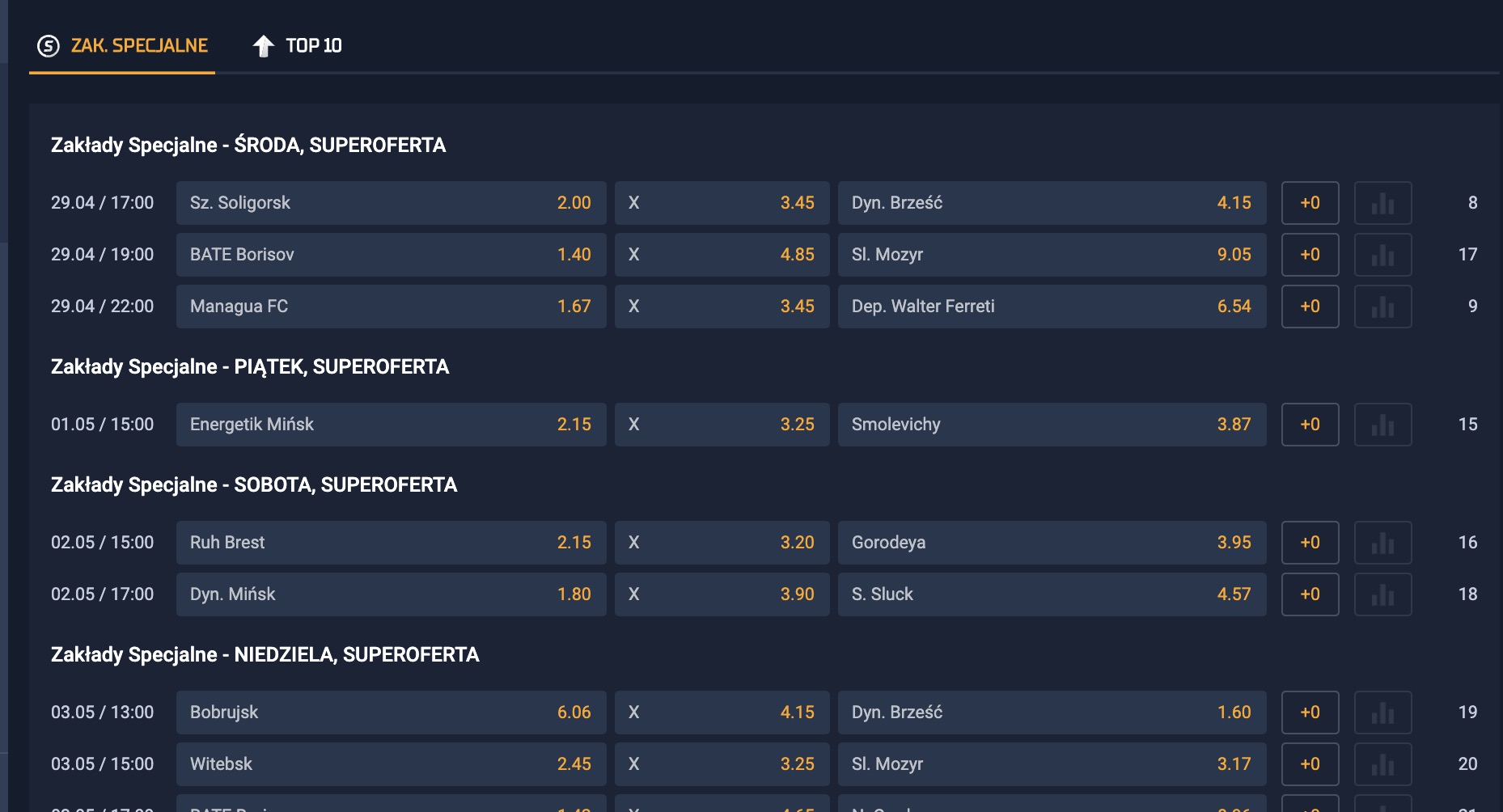This screenshot has height=812, width=1503.
Task: Show stats chart for Managua FC match
Action: click(x=1382, y=307)
